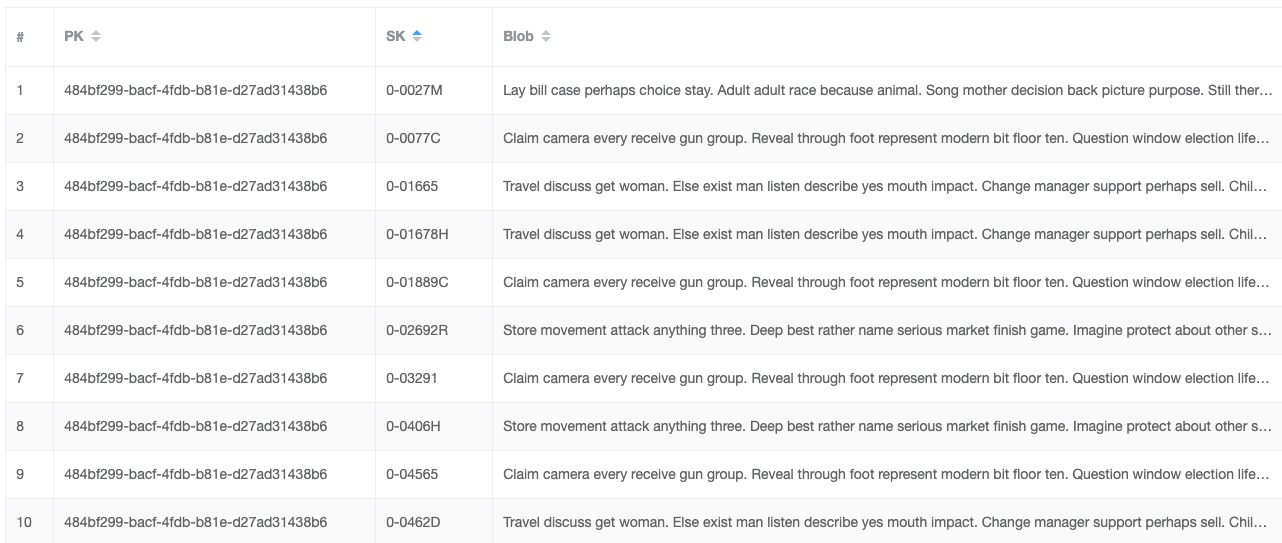Click the Blob cell for SK 0-01678H
This screenshot has height=543, width=1282.
[887, 234]
